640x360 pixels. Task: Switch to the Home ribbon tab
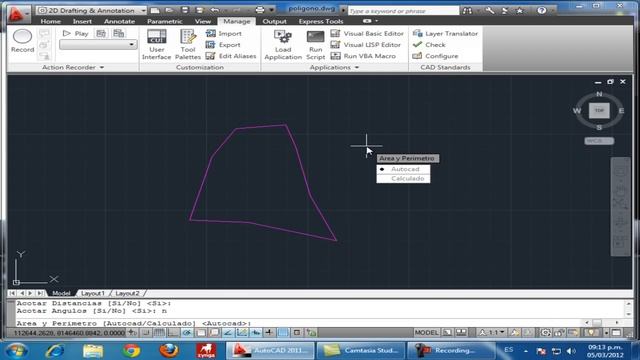pyautogui.click(x=51, y=21)
